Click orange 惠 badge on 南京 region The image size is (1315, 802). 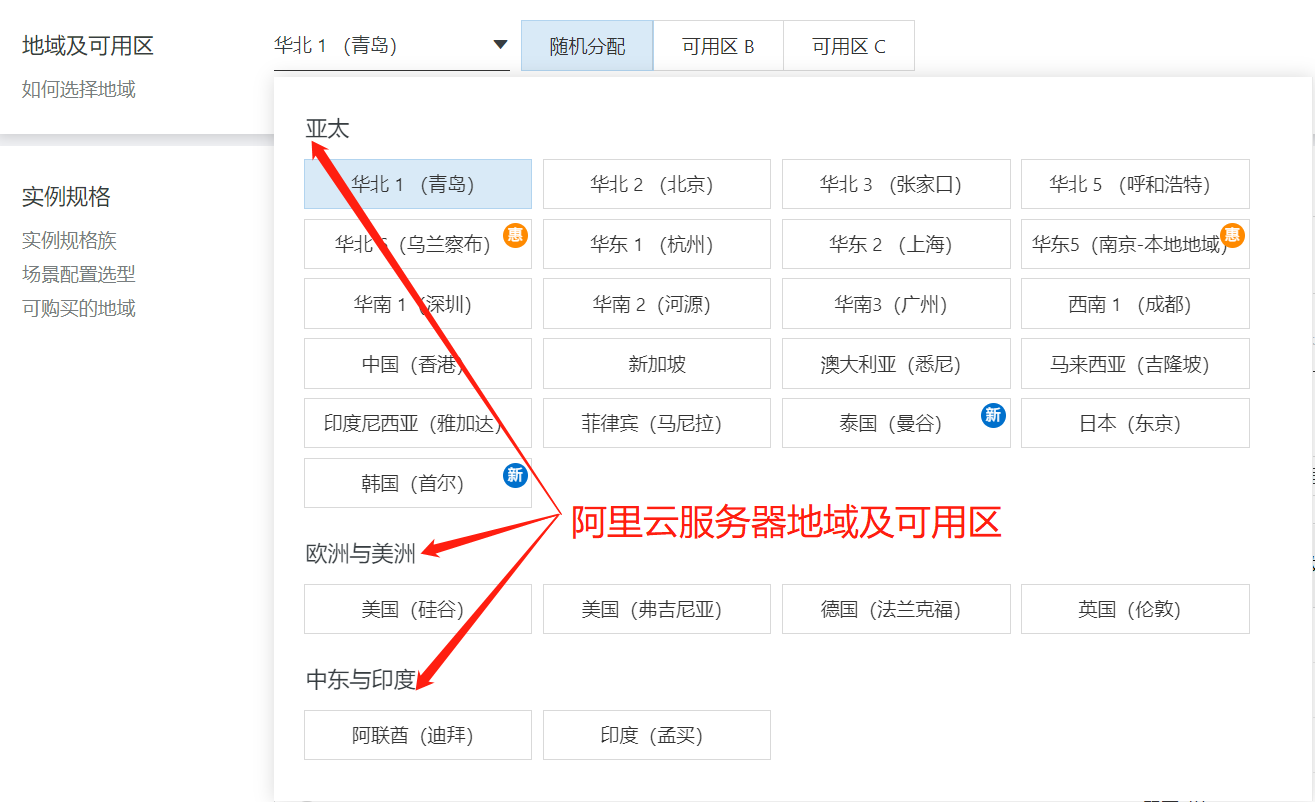pyautogui.click(x=1233, y=235)
